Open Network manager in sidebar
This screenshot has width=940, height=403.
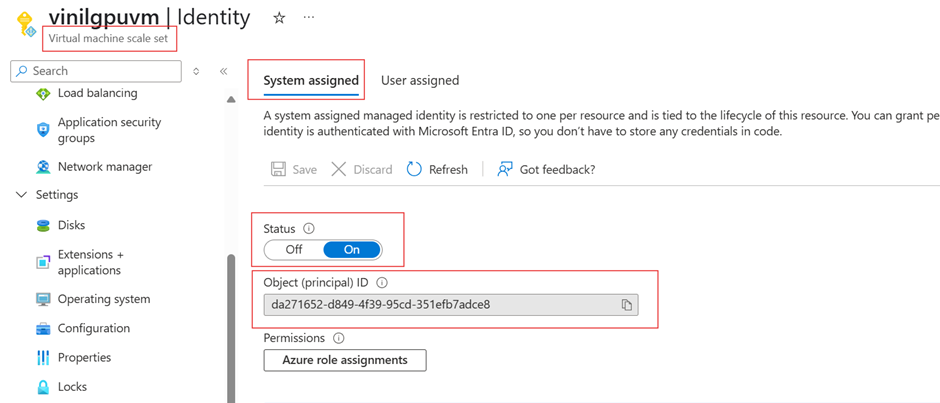(x=104, y=167)
